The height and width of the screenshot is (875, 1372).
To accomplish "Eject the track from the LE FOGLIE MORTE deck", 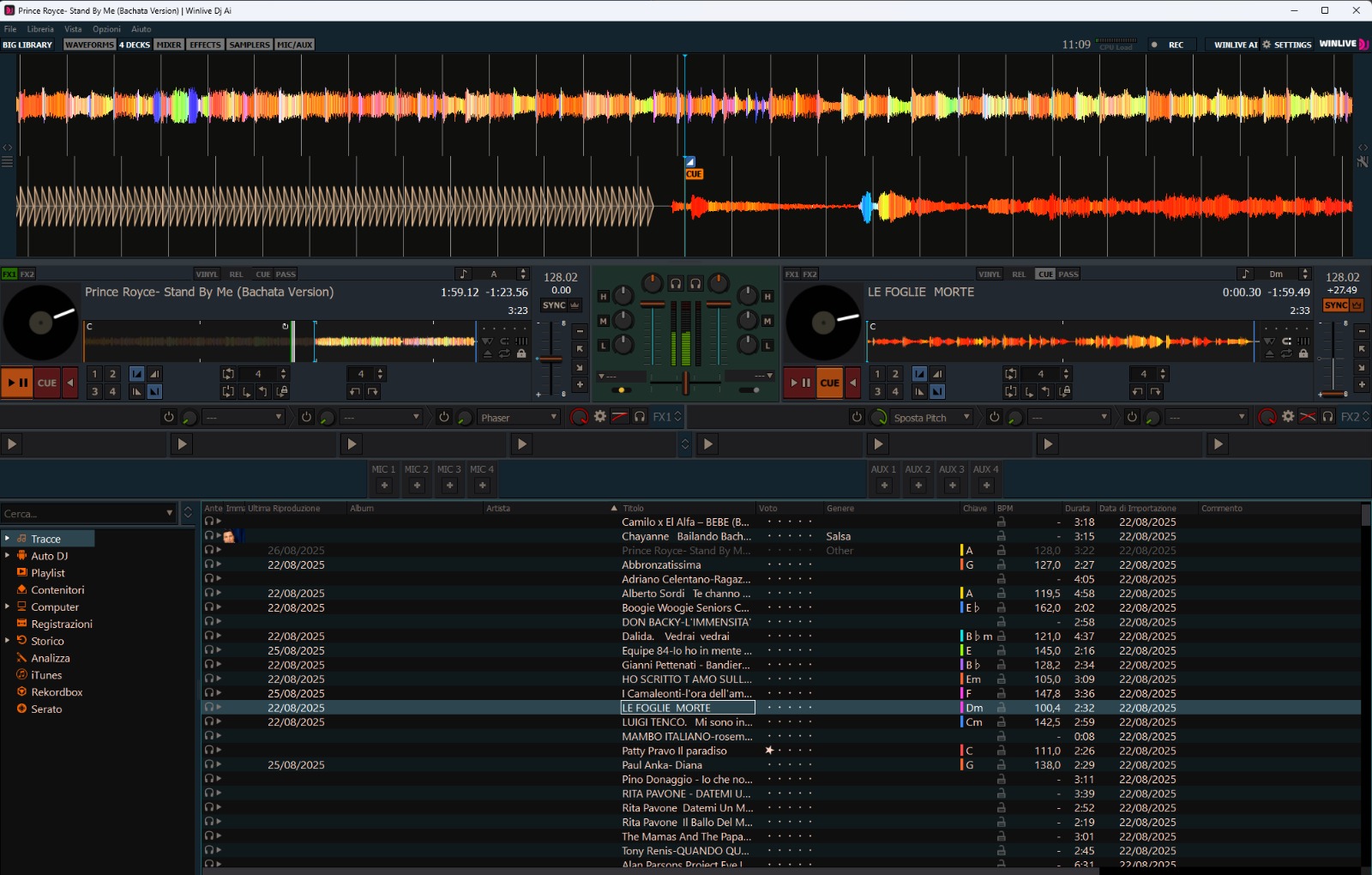I will point(1270,353).
